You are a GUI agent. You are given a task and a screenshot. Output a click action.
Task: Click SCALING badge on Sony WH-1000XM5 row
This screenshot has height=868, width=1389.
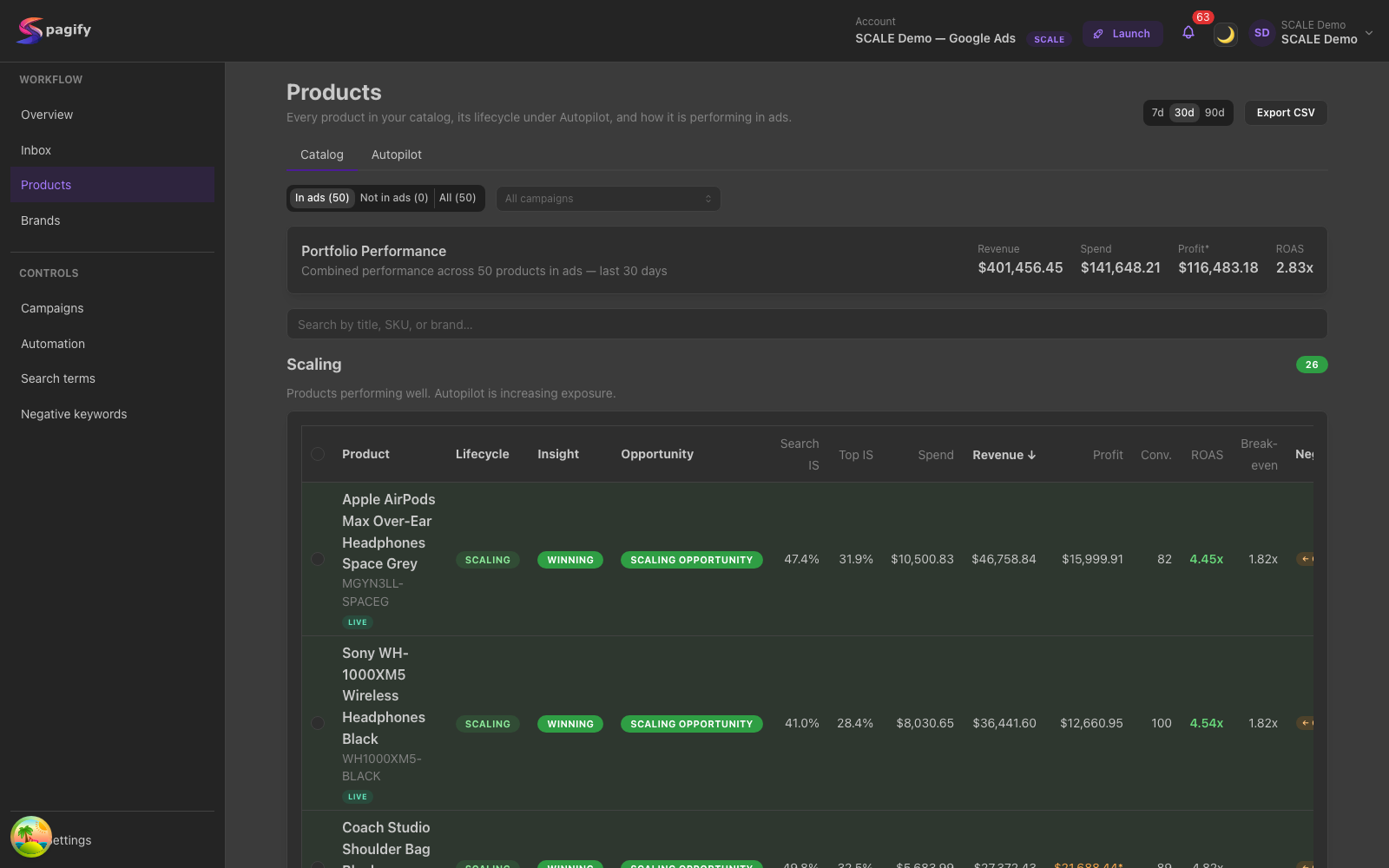coord(488,724)
